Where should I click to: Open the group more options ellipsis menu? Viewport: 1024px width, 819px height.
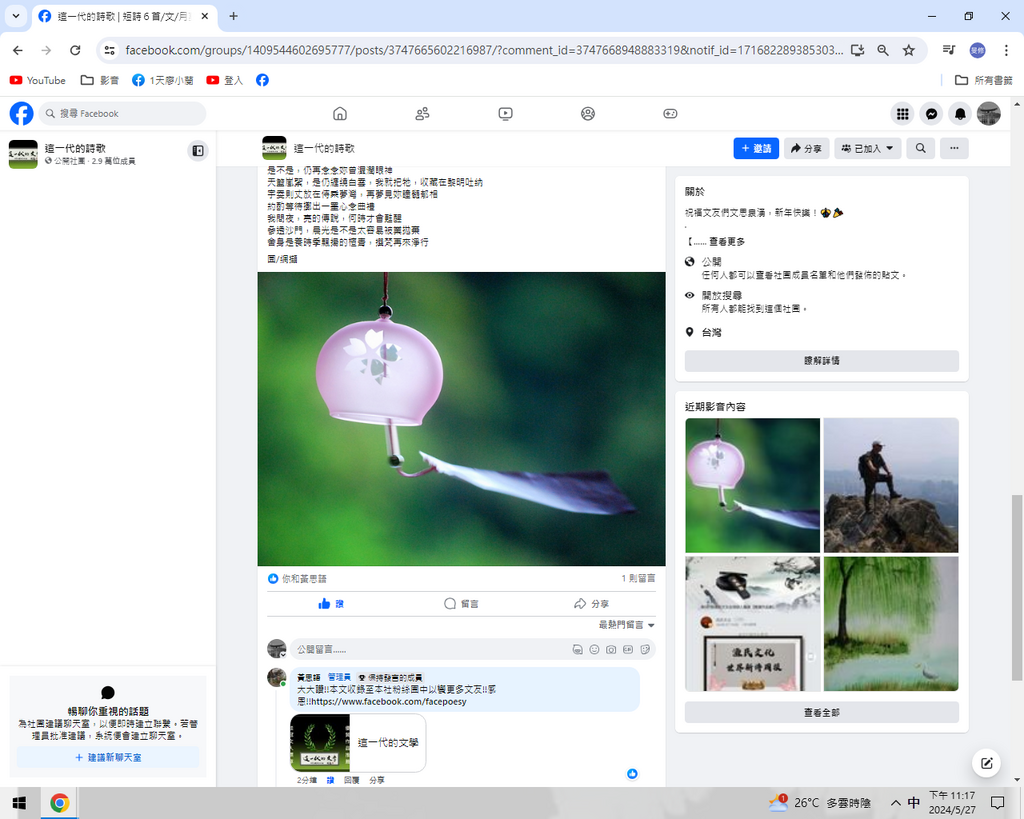coord(954,148)
